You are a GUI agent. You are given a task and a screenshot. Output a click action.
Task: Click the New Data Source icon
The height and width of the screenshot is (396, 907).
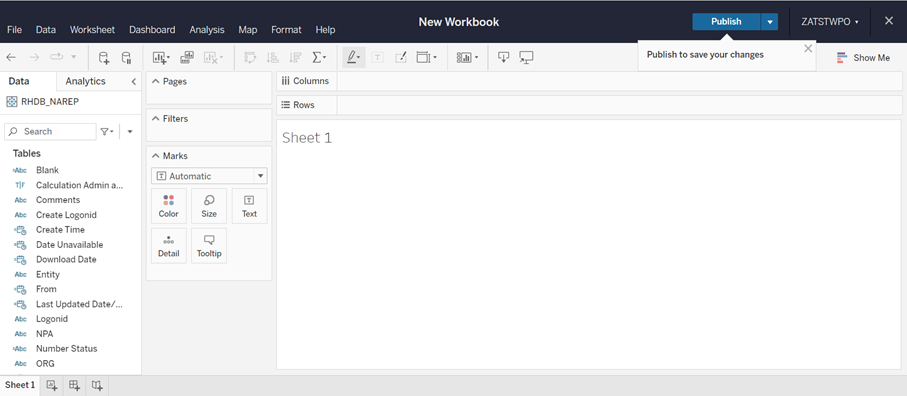[104, 57]
